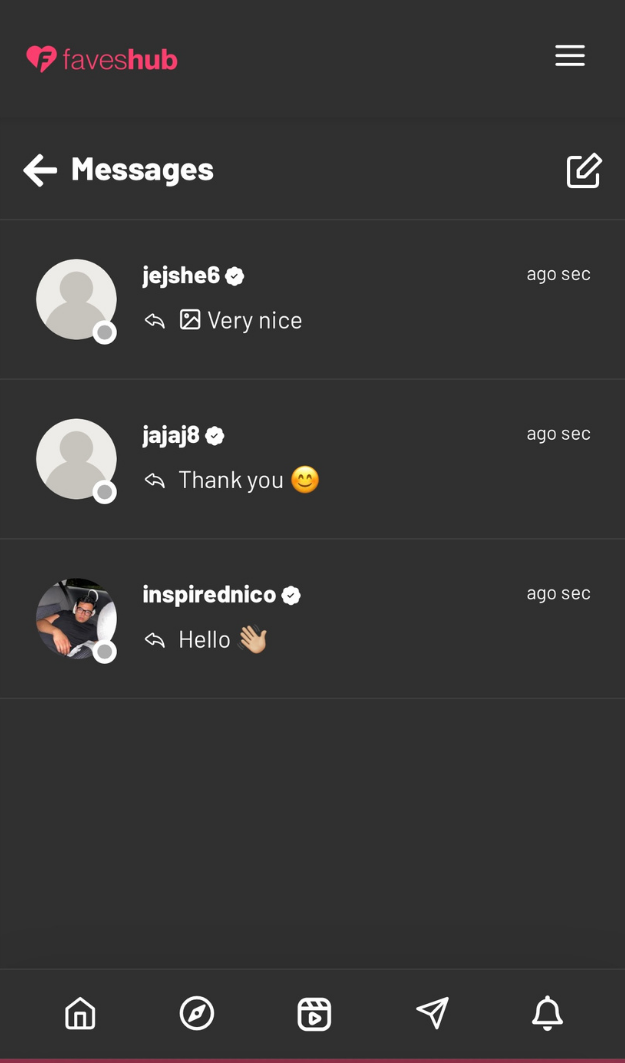
Task: Click the back arrow beside Messages
Action: (x=40, y=170)
